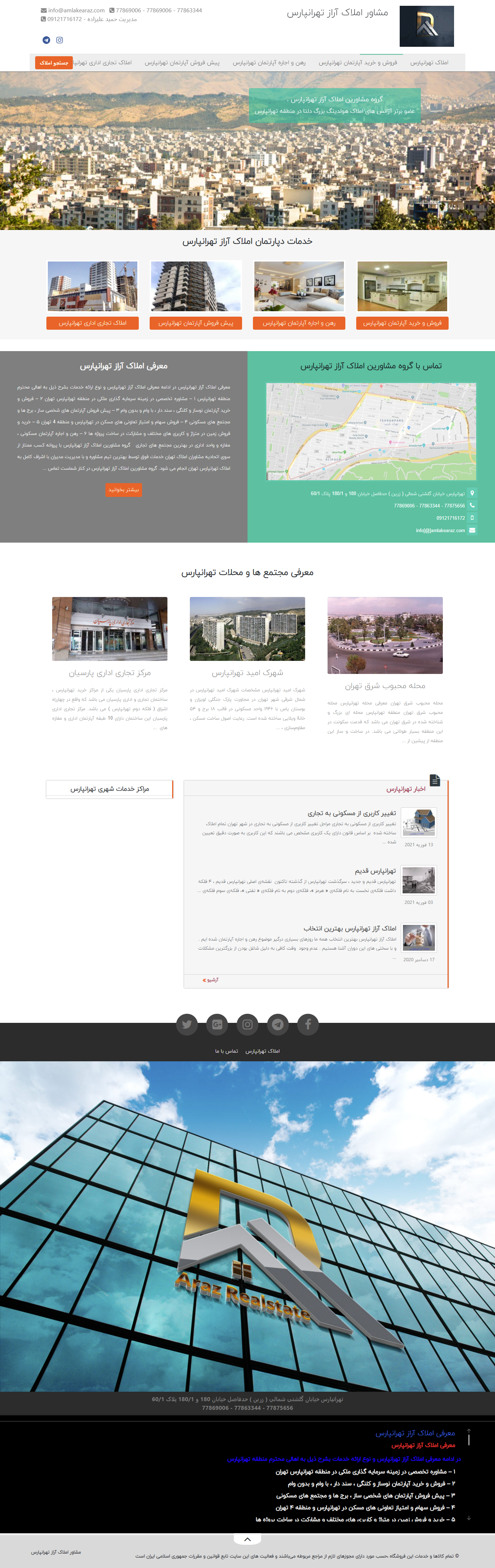Click the location pin icon in contact panel
Viewport: 495px width, 1568px height.
pyautogui.click(x=473, y=493)
